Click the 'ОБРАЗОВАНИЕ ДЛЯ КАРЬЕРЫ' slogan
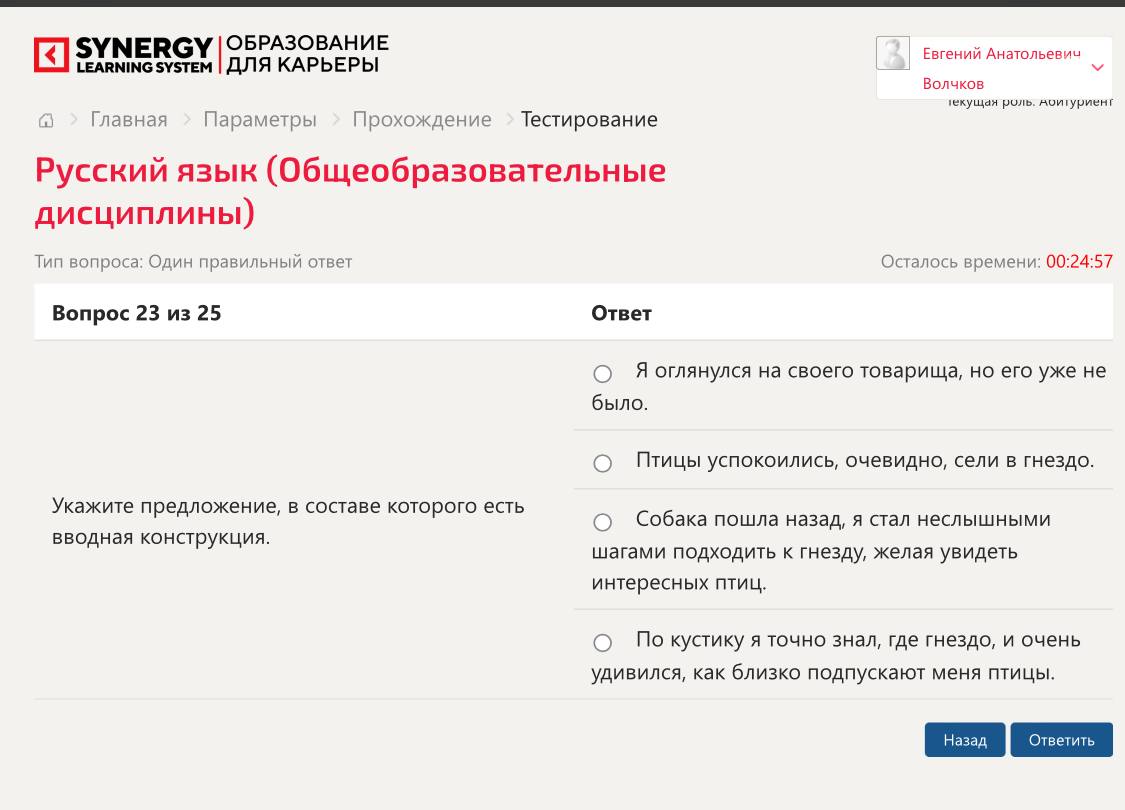Image resolution: width=1125 pixels, height=810 pixels. point(307,54)
